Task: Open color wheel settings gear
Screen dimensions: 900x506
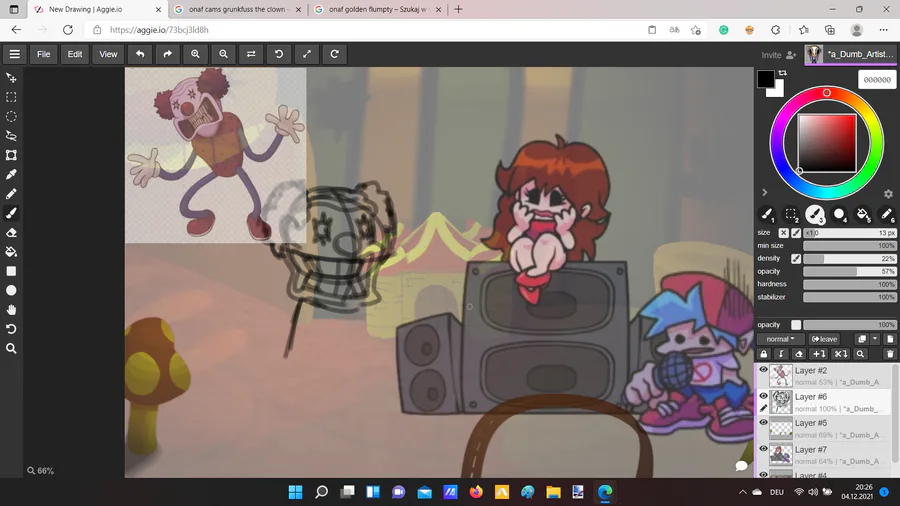Action: pyautogui.click(x=888, y=194)
